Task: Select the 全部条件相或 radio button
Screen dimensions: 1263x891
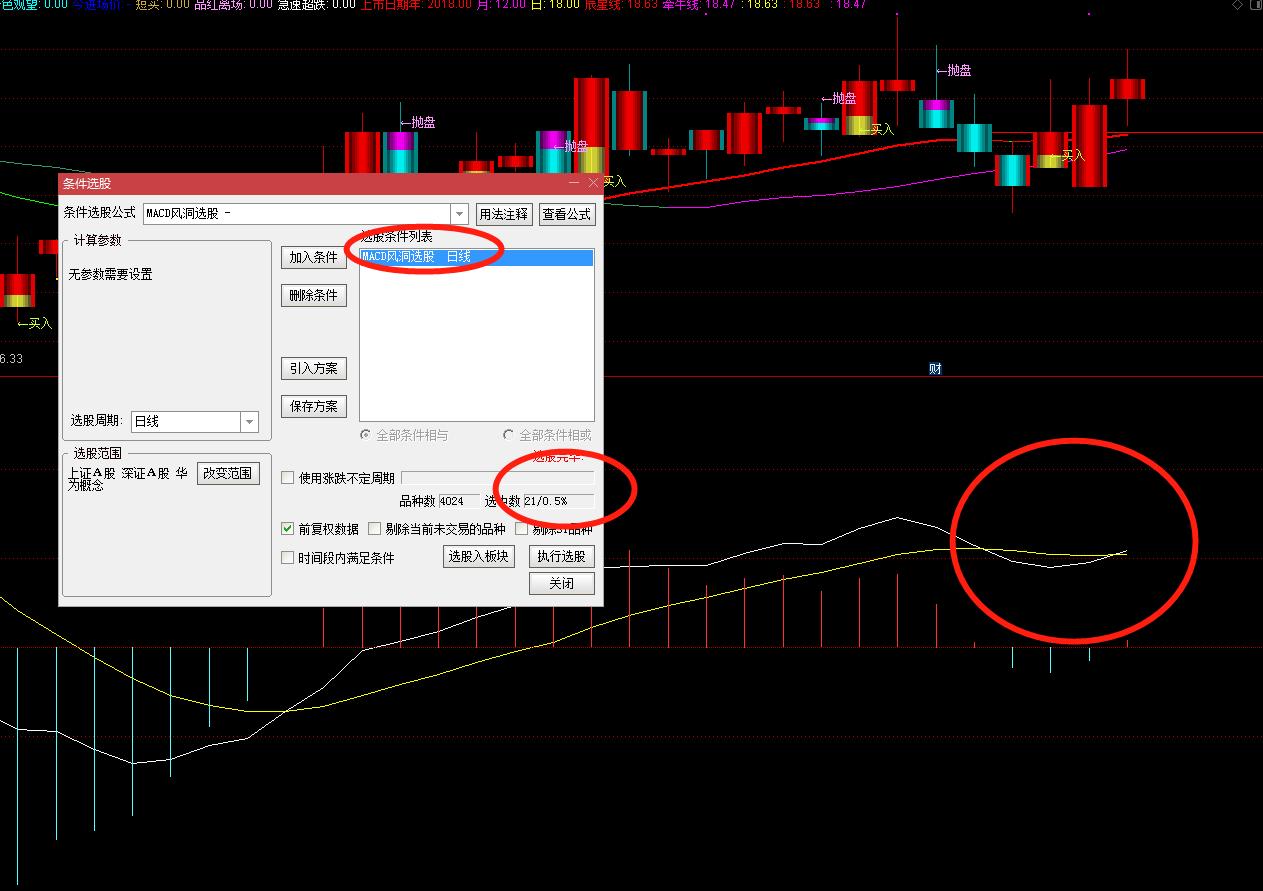Action: pyautogui.click(x=508, y=436)
